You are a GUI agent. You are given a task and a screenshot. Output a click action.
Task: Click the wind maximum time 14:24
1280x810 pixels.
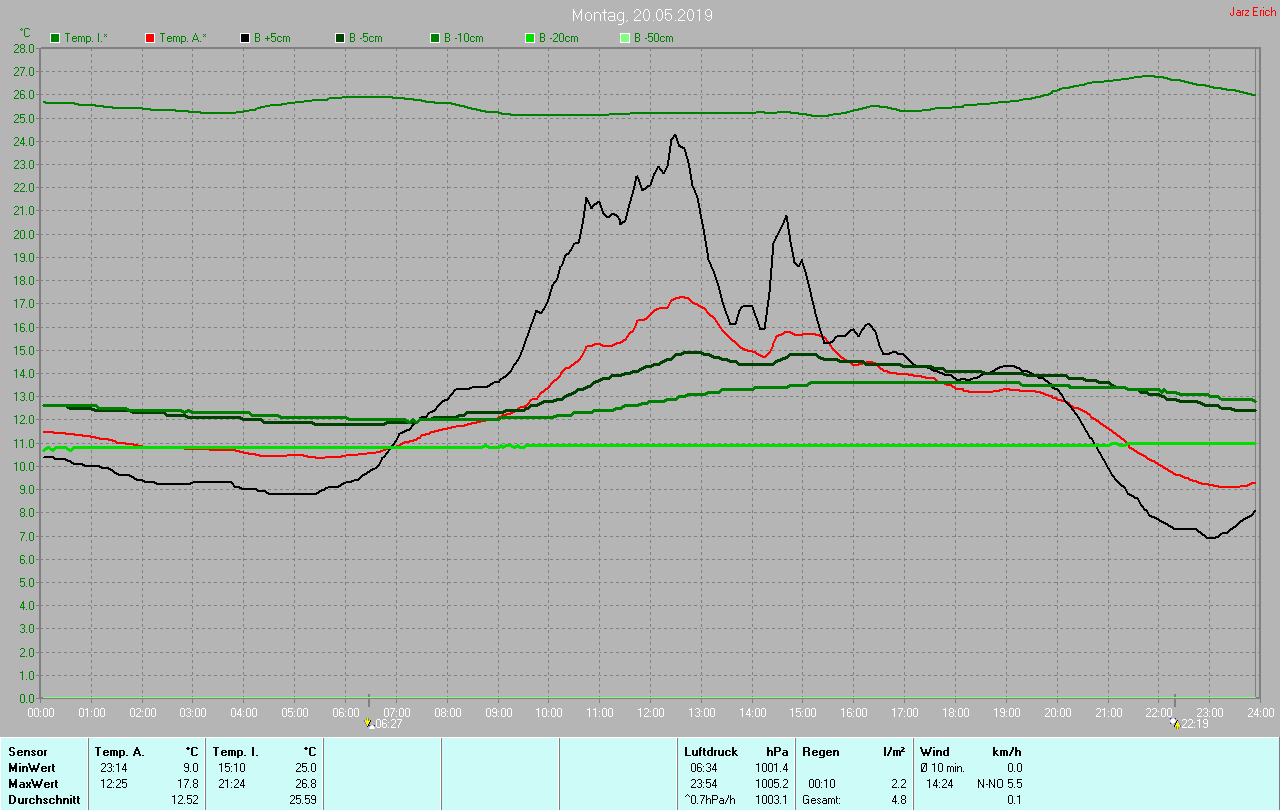[x=940, y=783]
